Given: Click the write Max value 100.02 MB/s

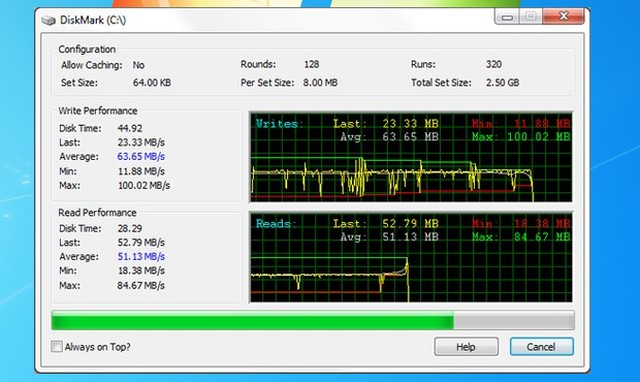Looking at the screenshot, I should click(144, 185).
